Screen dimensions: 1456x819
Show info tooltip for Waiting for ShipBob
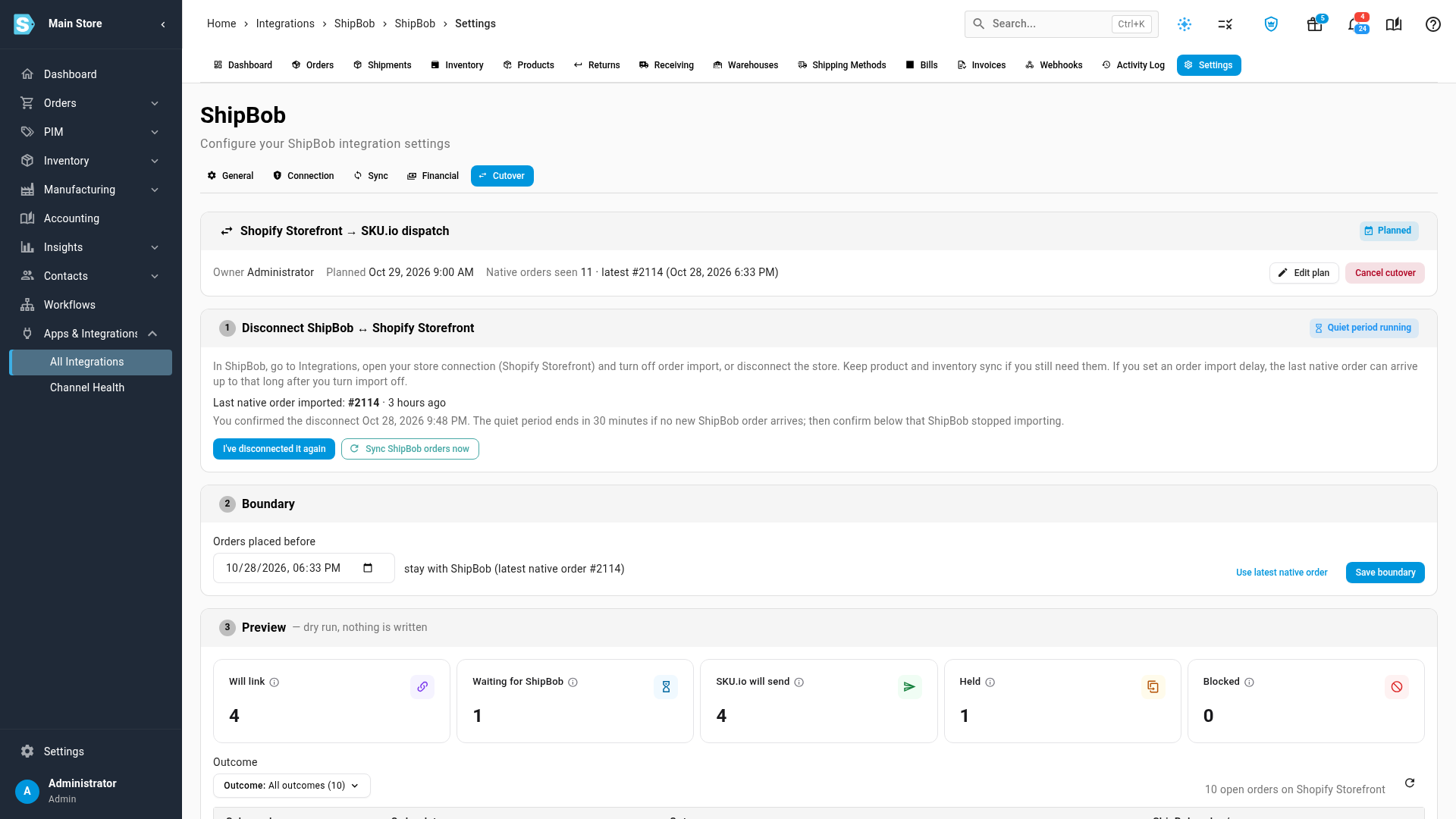(x=573, y=682)
